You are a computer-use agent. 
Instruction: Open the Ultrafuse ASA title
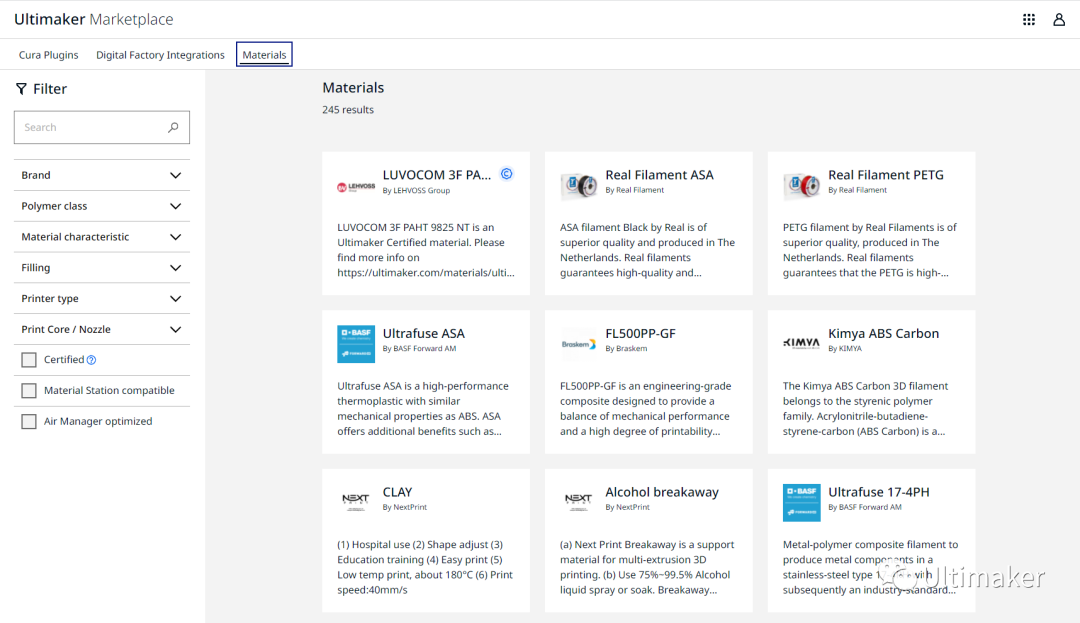[424, 333]
